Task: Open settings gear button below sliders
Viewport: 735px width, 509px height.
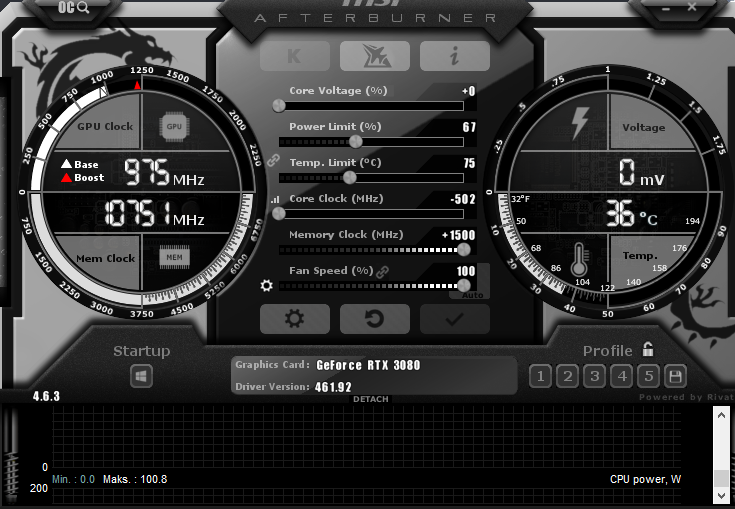Action: [295, 319]
